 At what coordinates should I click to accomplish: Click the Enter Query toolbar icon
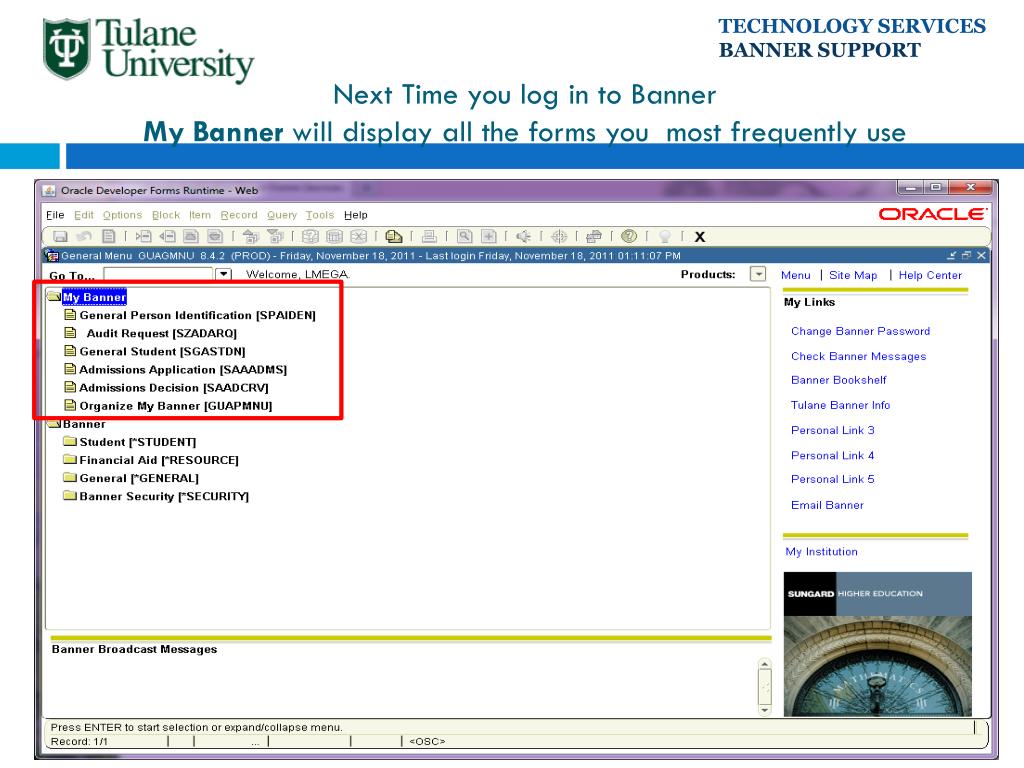[x=310, y=236]
